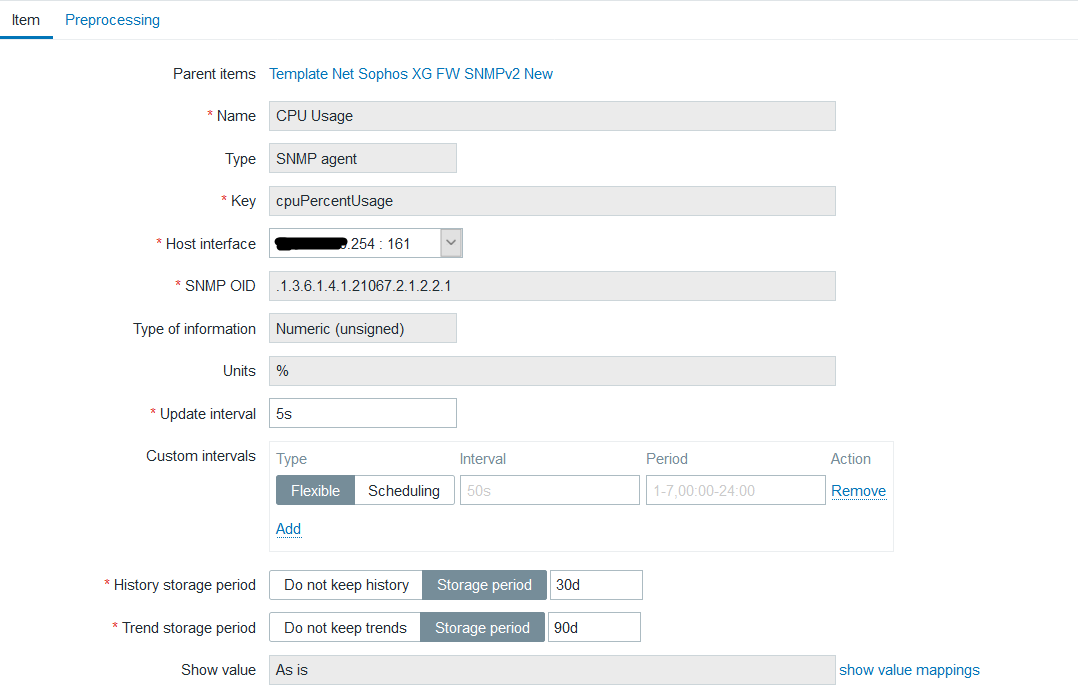Select Storage period for trends
1078x688 pixels.
coord(483,628)
